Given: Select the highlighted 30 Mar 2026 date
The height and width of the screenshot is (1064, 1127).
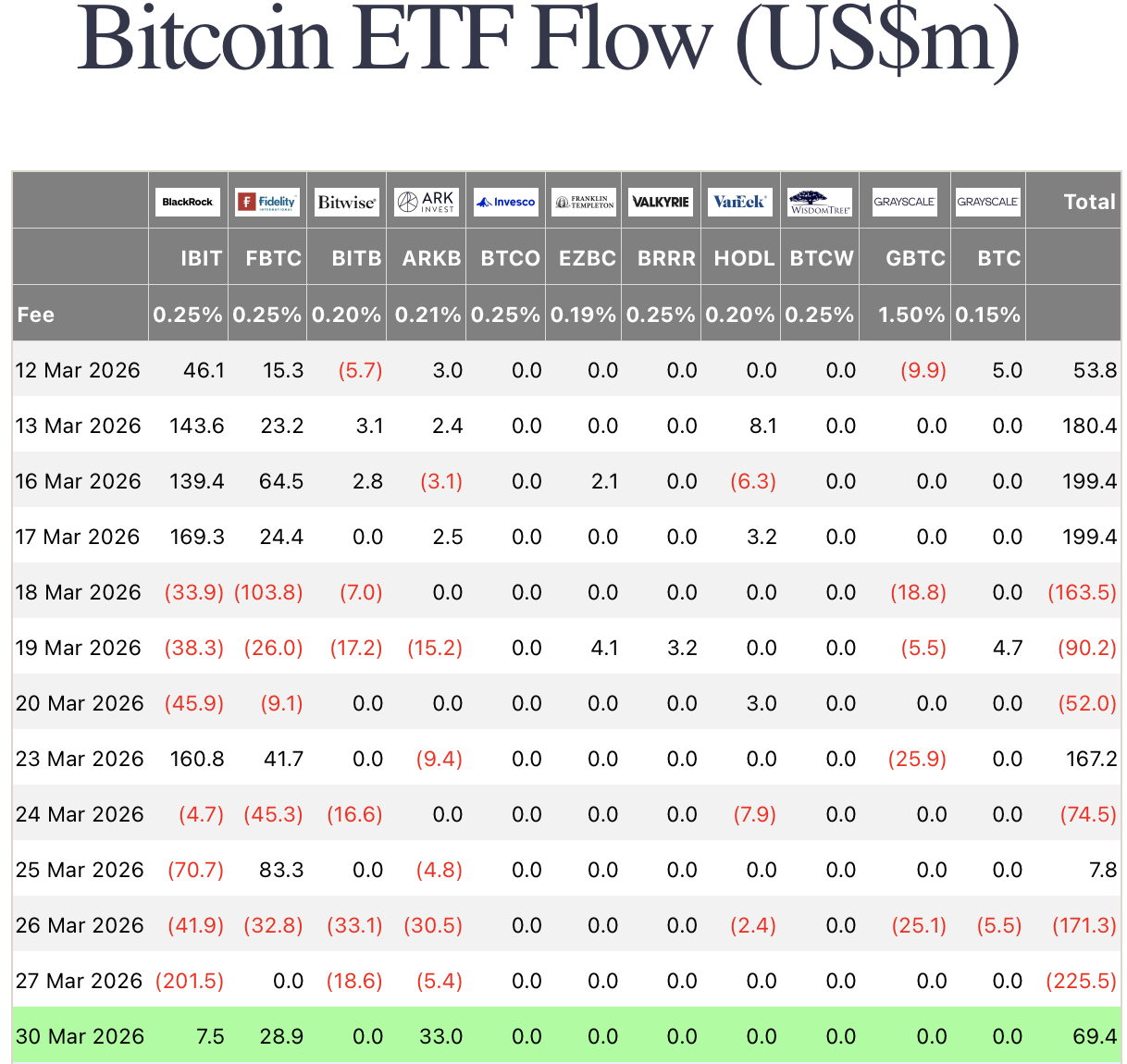Looking at the screenshot, I should click(80, 1036).
